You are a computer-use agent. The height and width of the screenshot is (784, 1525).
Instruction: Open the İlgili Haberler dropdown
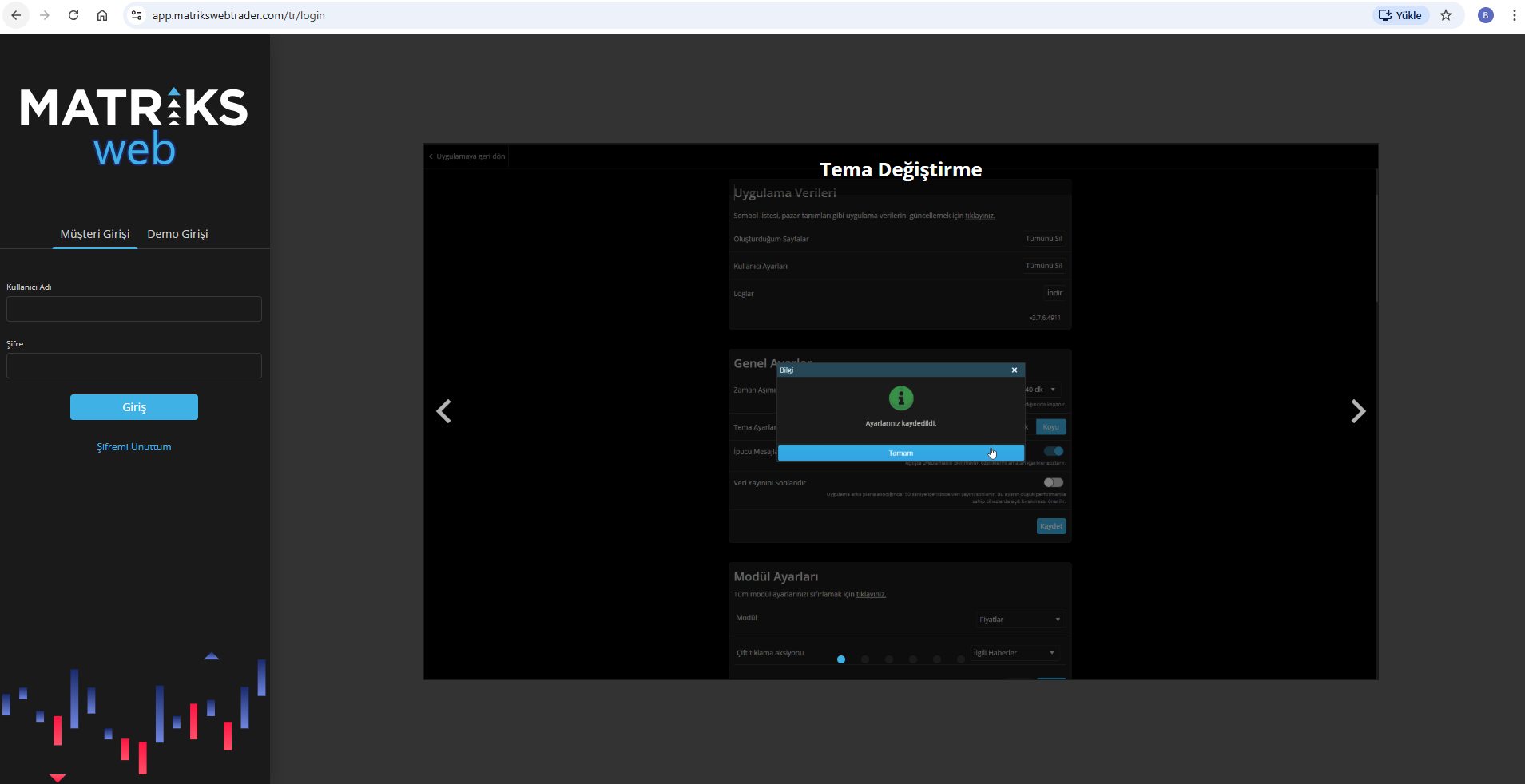pos(1015,653)
